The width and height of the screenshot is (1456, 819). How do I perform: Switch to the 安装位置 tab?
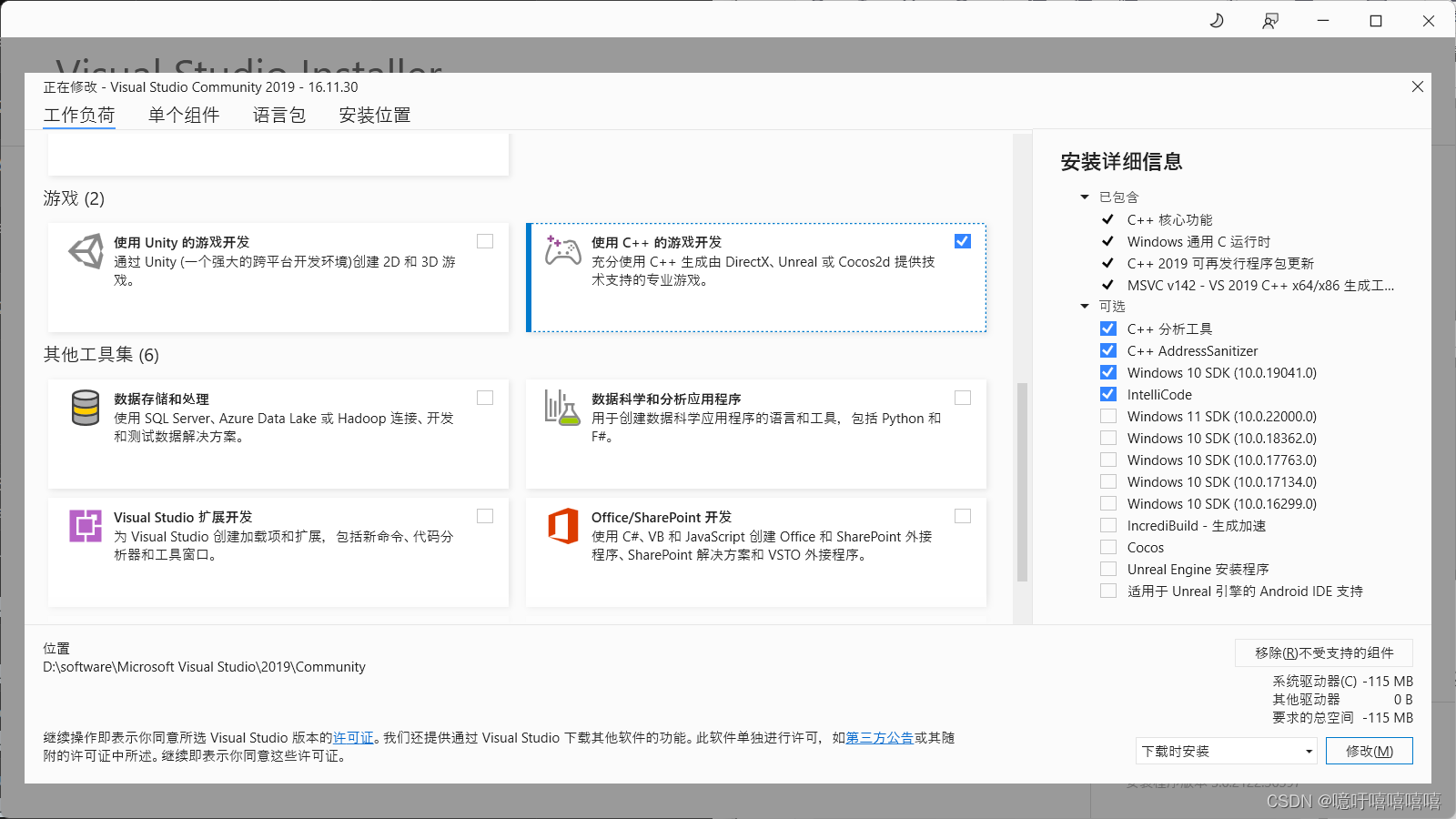pos(375,116)
